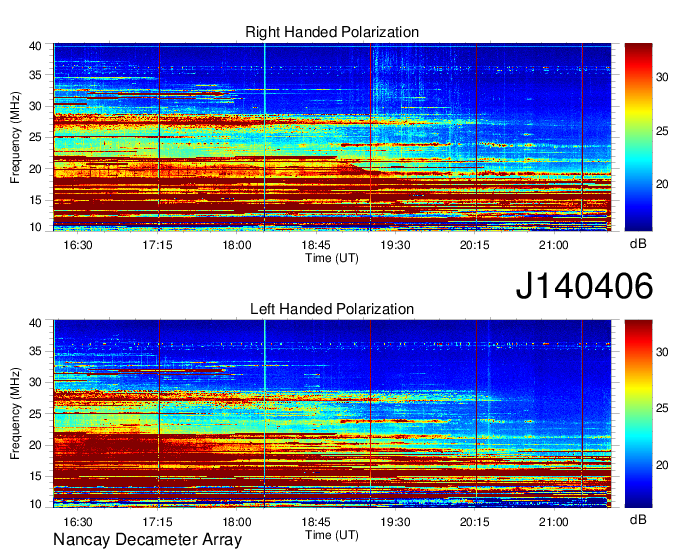Click the 35 MHz tick on Left Handed frequency axis

[x=35, y=351]
